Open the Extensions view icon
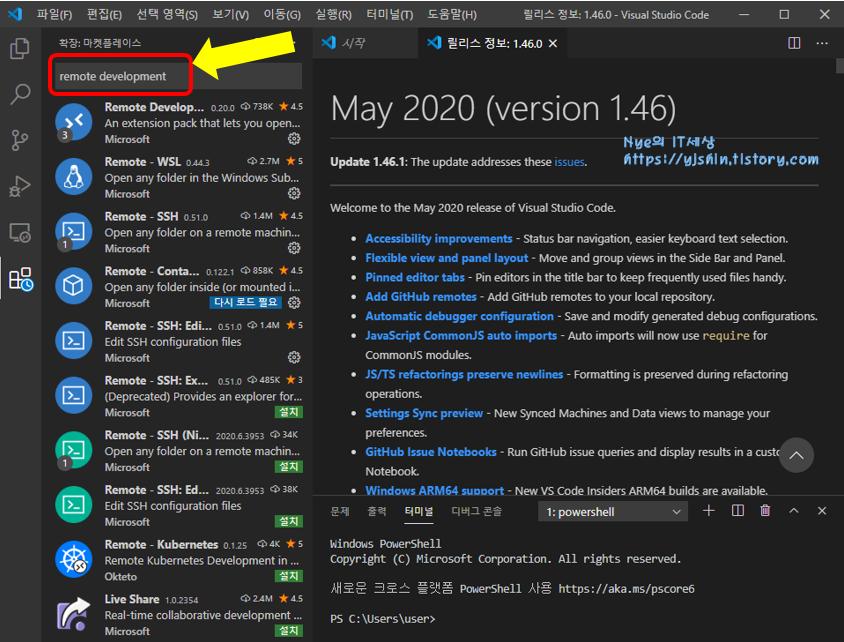 click(21, 279)
